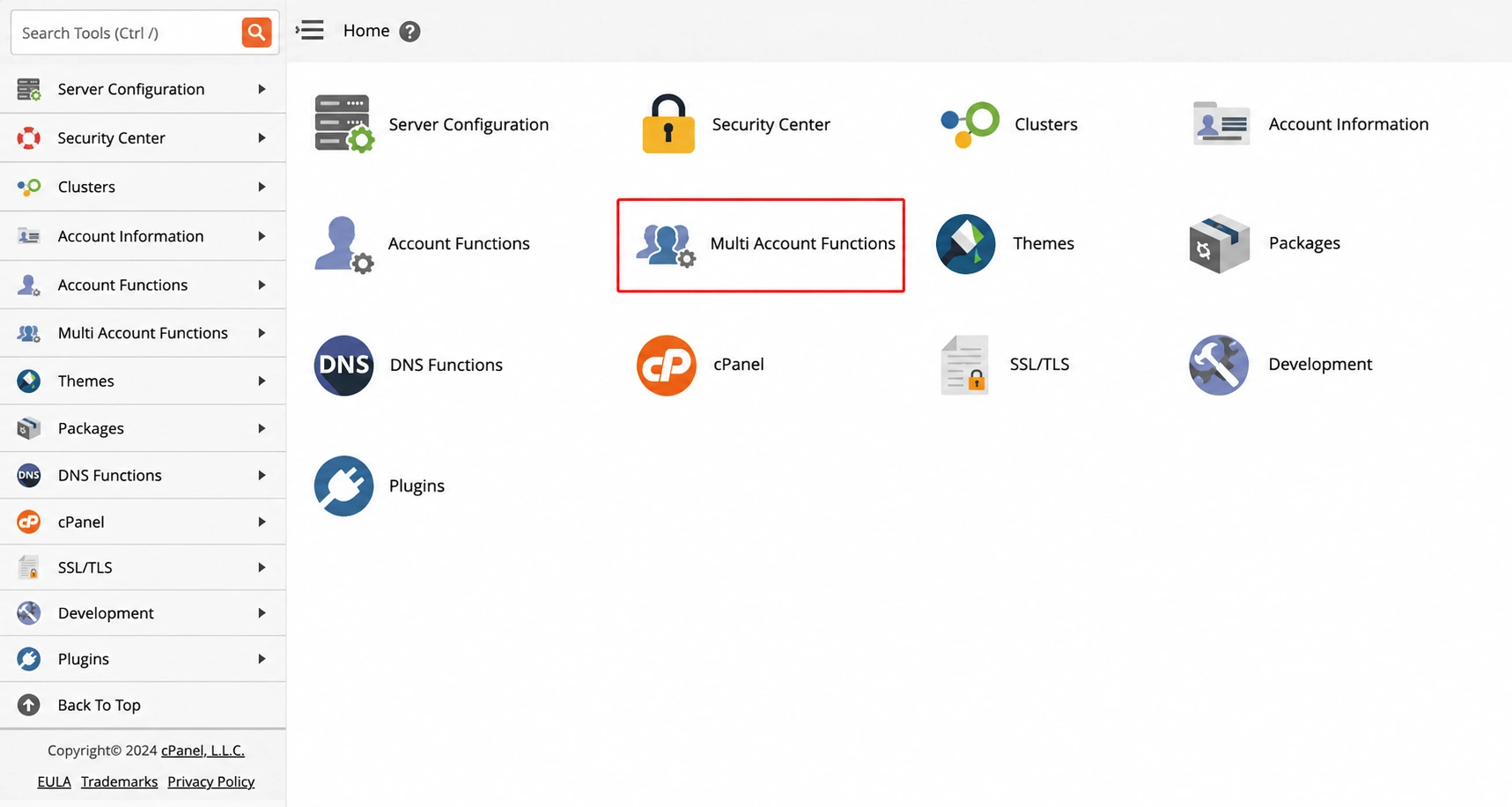Open Multi Account Functions icon in main grid
The image size is (1512, 807).
click(667, 245)
